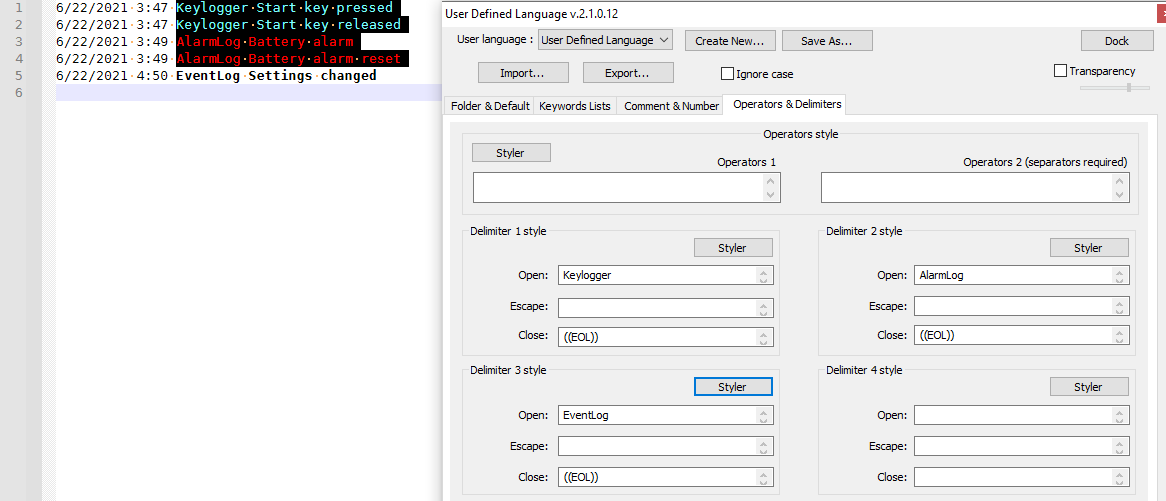The image size is (1166, 501).
Task: Click line 3 'AlarmLog Battery alarm' text
Action: (264, 41)
